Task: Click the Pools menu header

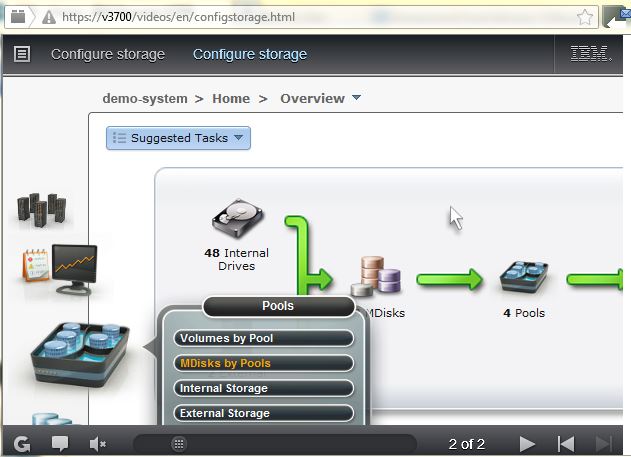Action: pos(279,306)
